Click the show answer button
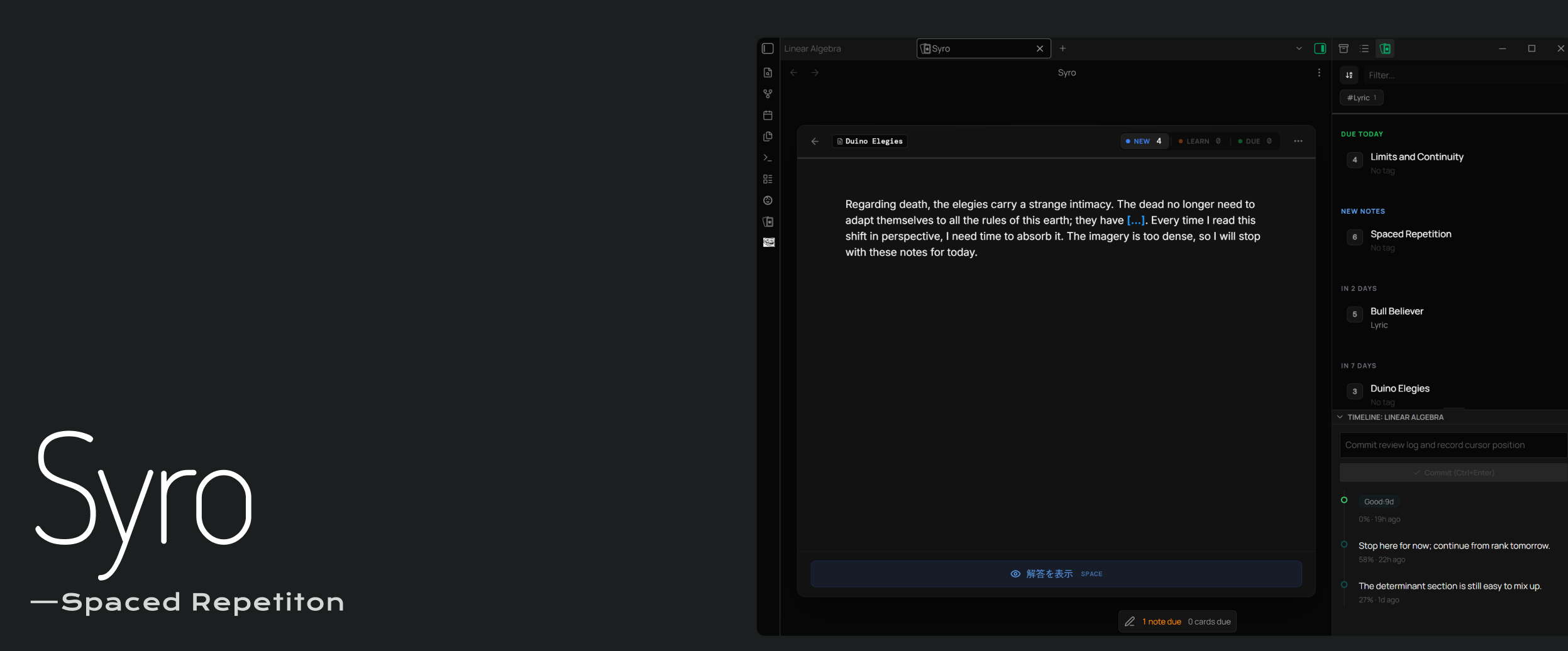This screenshot has height=651, width=1568. pos(1056,574)
